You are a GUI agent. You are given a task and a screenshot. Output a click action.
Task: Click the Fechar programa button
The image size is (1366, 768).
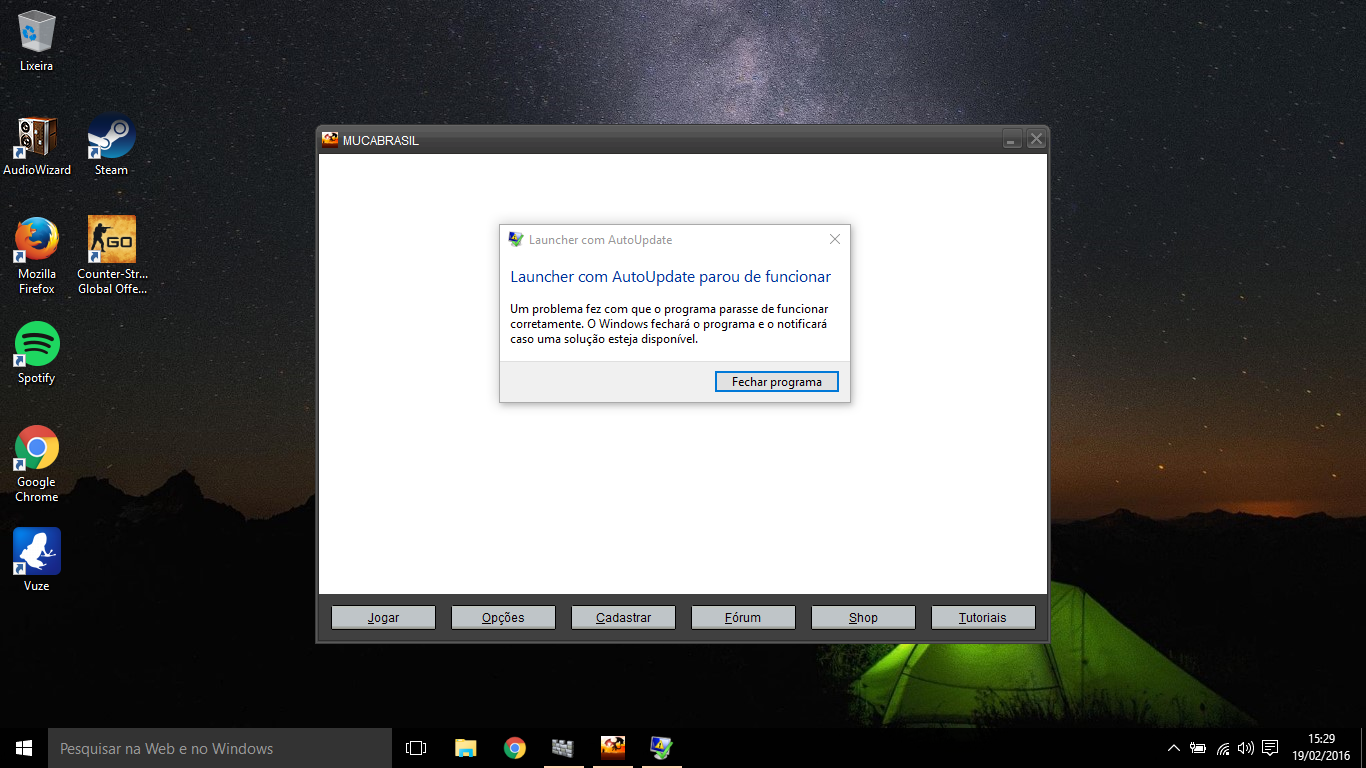[776, 382]
